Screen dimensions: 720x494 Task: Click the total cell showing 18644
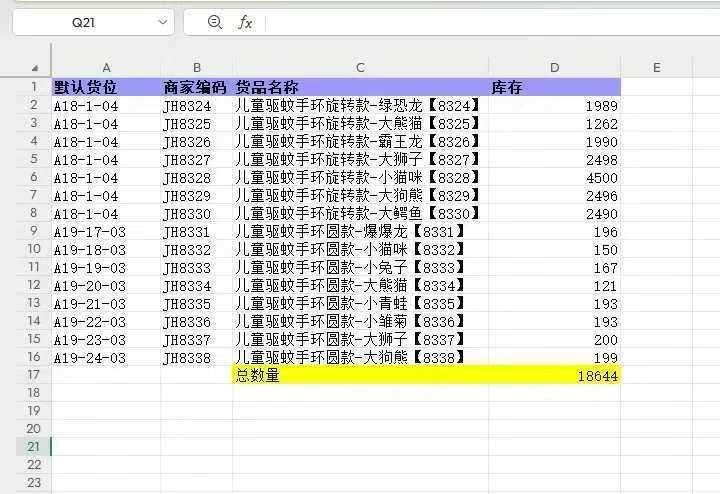(x=554, y=375)
